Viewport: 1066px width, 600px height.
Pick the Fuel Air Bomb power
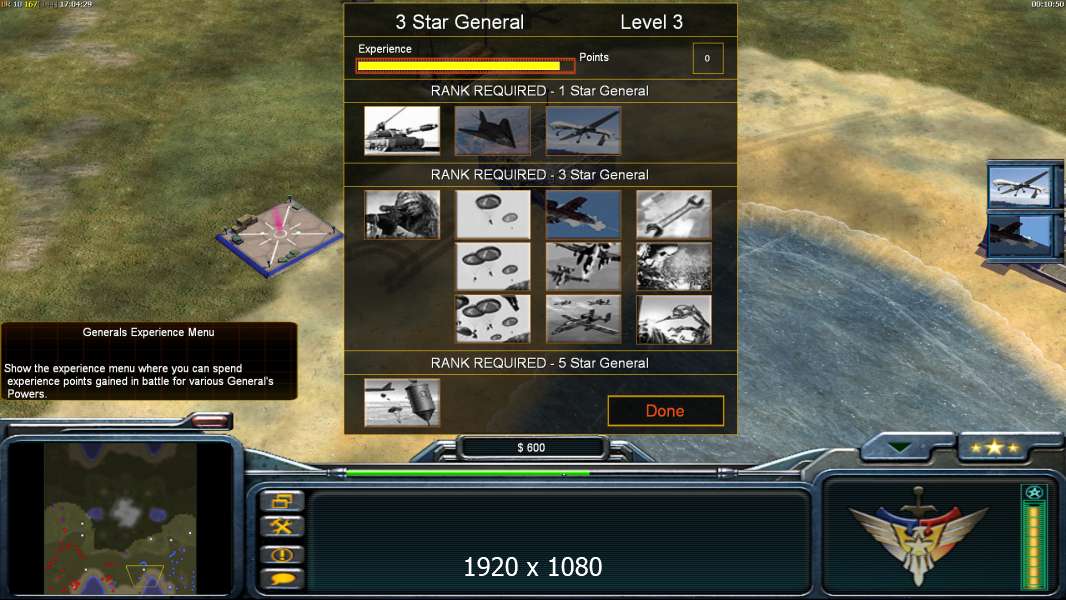tap(402, 402)
